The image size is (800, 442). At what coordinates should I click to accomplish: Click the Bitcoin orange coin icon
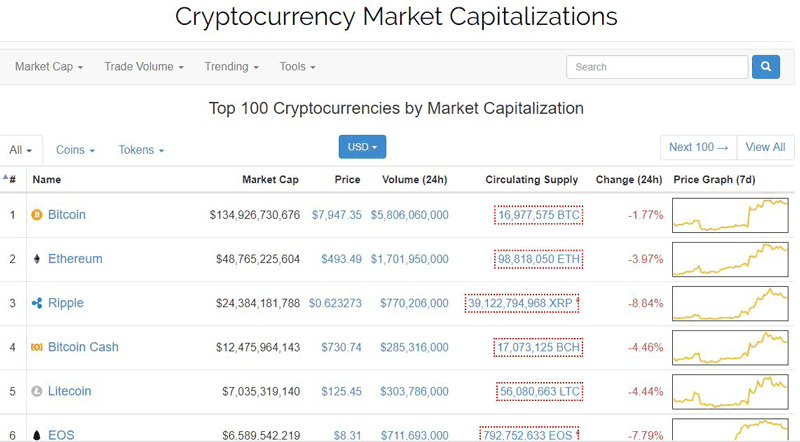(37, 215)
